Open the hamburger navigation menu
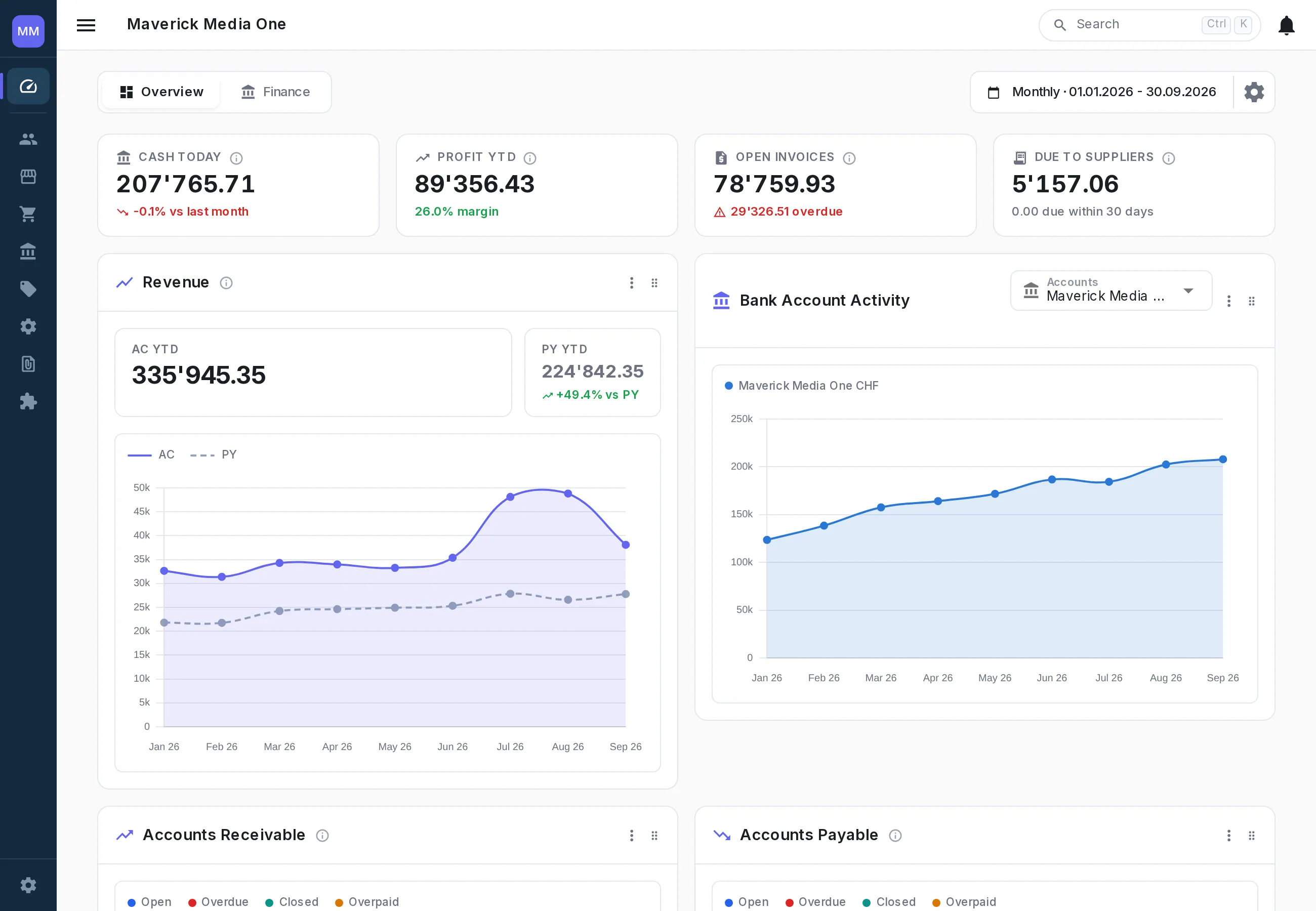Image resolution: width=1316 pixels, height=911 pixels. pyautogui.click(x=86, y=24)
